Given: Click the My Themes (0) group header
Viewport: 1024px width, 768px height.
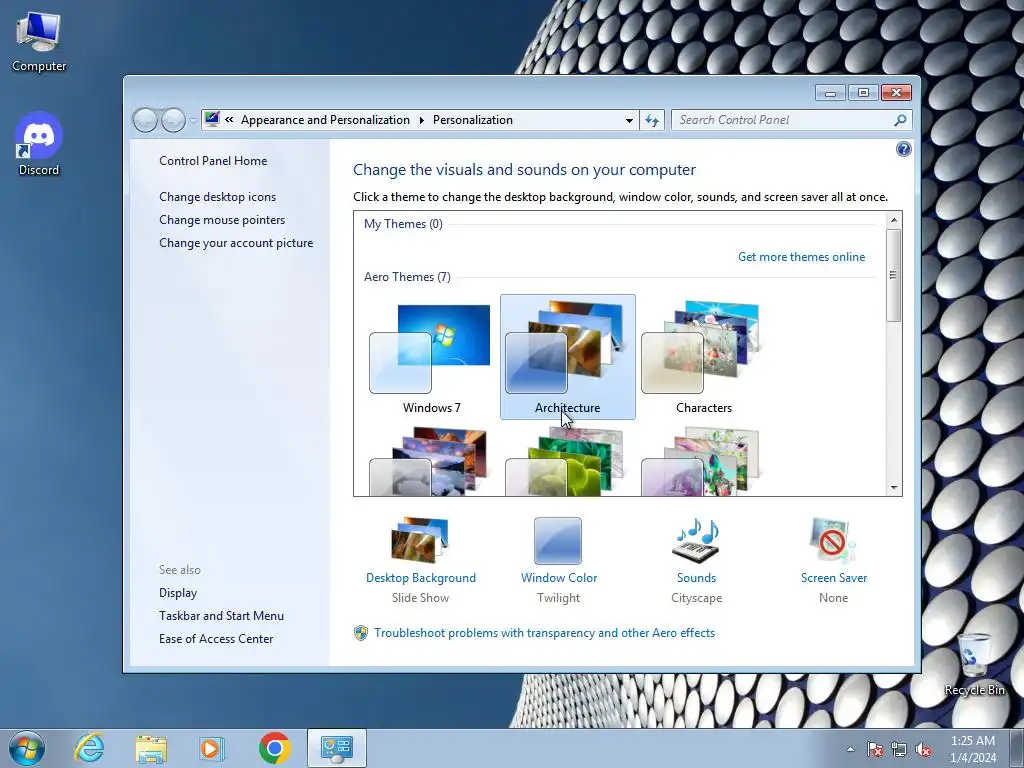Looking at the screenshot, I should [403, 224].
